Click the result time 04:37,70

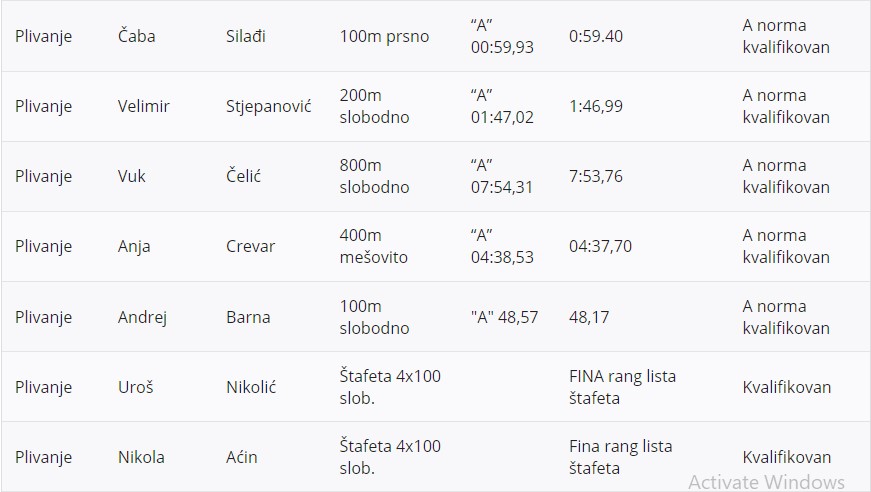(600, 246)
